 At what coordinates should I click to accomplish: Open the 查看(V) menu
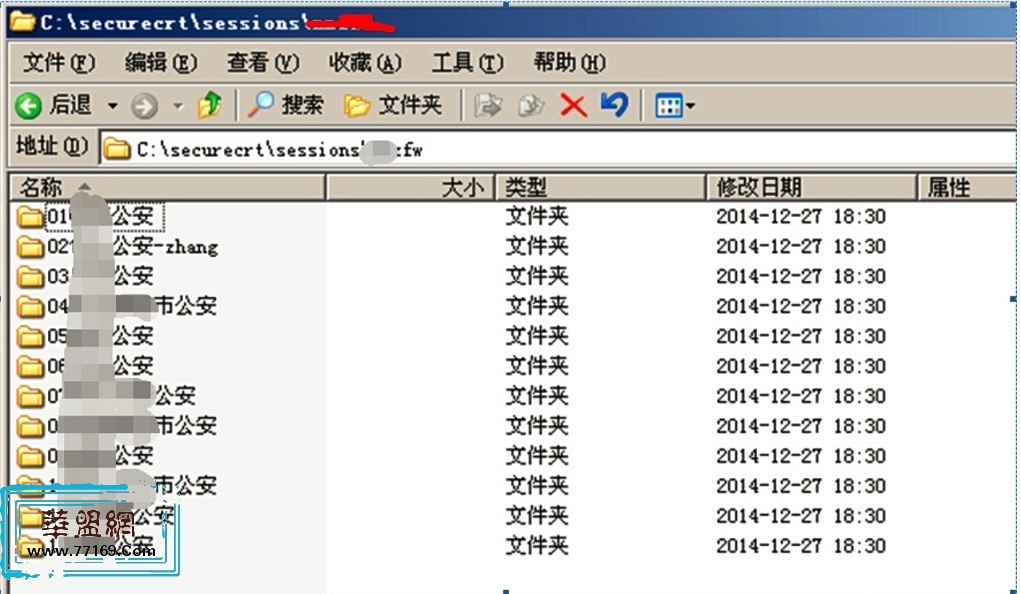coord(263,63)
